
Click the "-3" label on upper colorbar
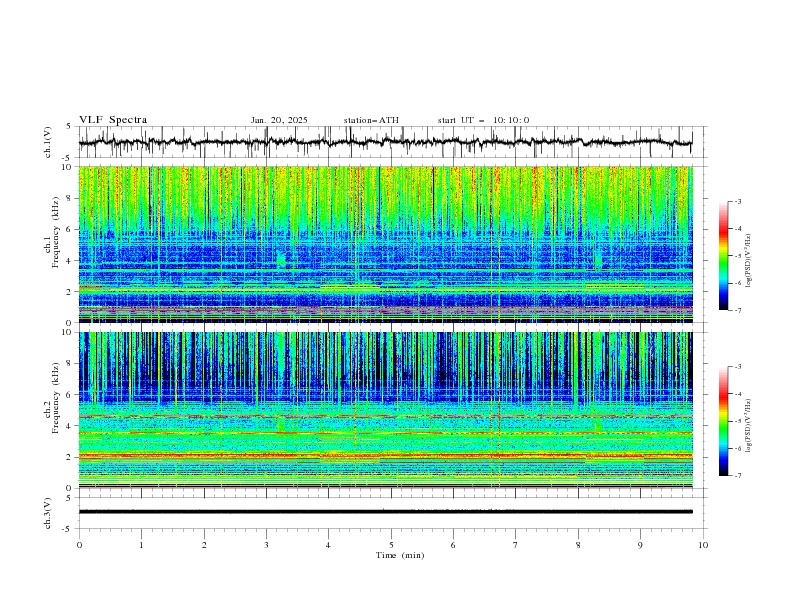click(737, 201)
